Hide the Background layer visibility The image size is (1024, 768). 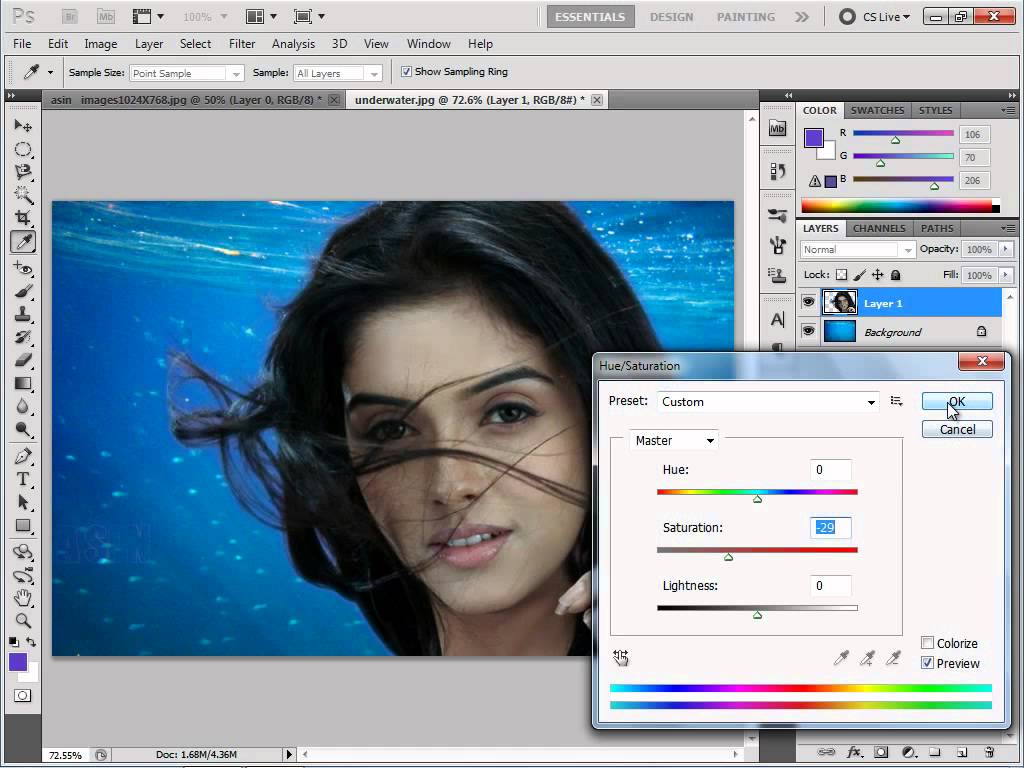tap(808, 332)
